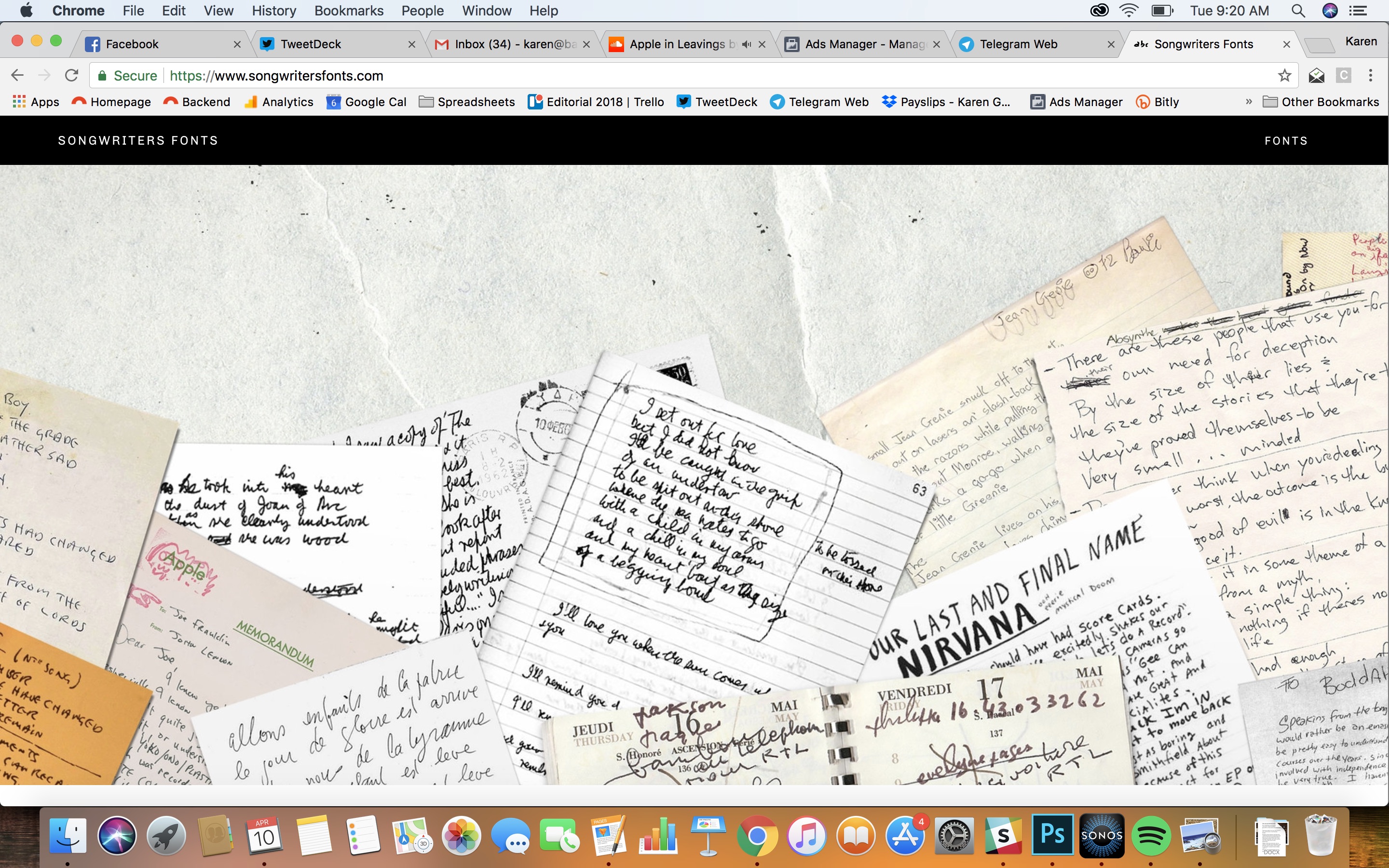Image resolution: width=1389 pixels, height=868 pixels.
Task: Open the Other Bookmarks folder
Action: [x=1321, y=102]
